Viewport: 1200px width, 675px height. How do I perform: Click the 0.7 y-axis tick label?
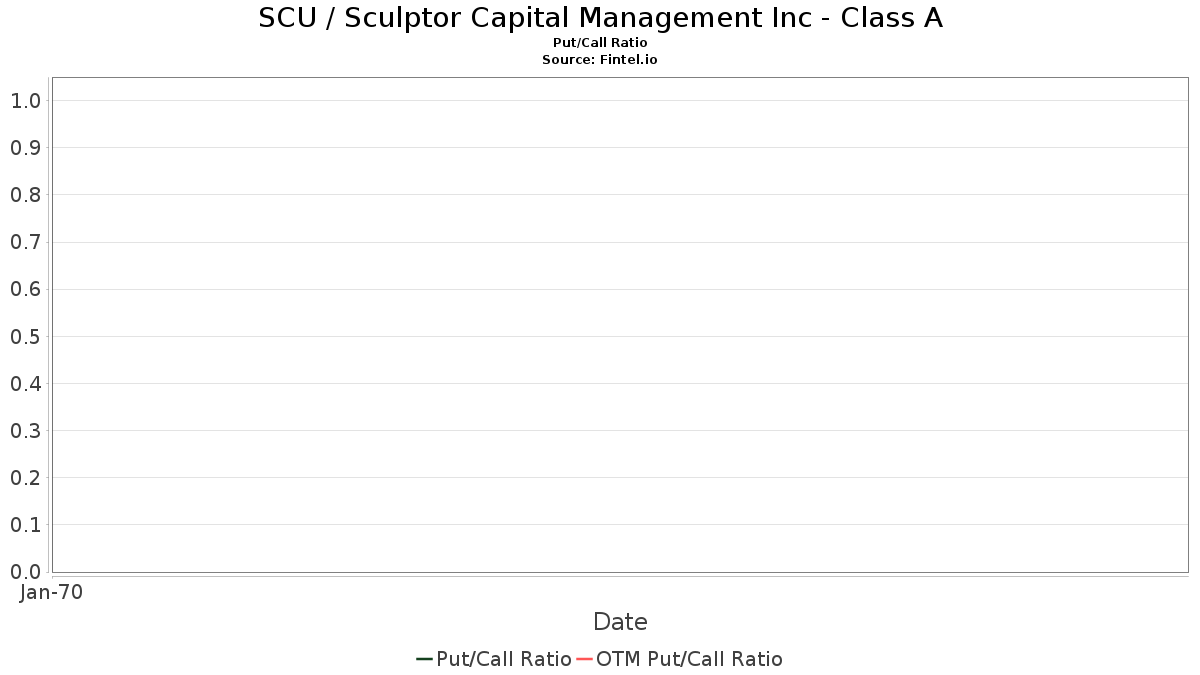pos(26,242)
